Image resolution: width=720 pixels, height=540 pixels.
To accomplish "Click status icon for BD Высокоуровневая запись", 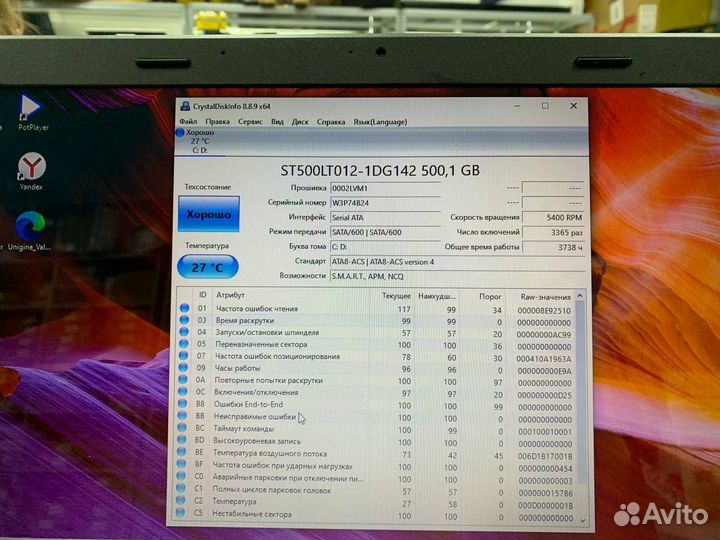I will pyautogui.click(x=182, y=440).
